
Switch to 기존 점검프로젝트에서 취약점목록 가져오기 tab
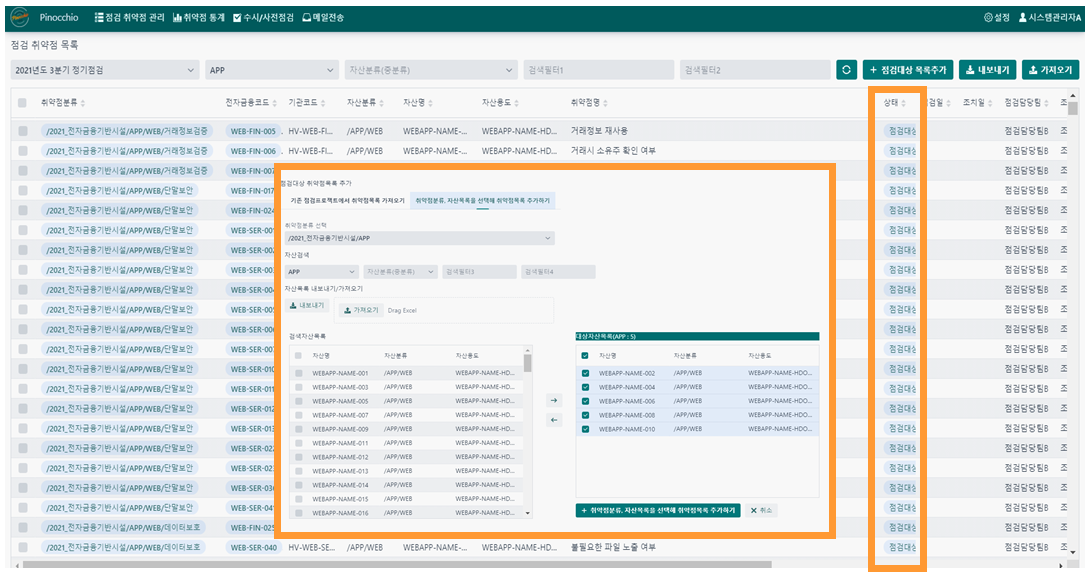(x=347, y=200)
